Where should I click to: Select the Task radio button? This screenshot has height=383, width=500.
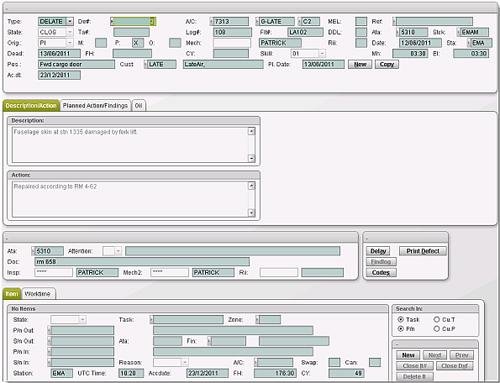401,319
